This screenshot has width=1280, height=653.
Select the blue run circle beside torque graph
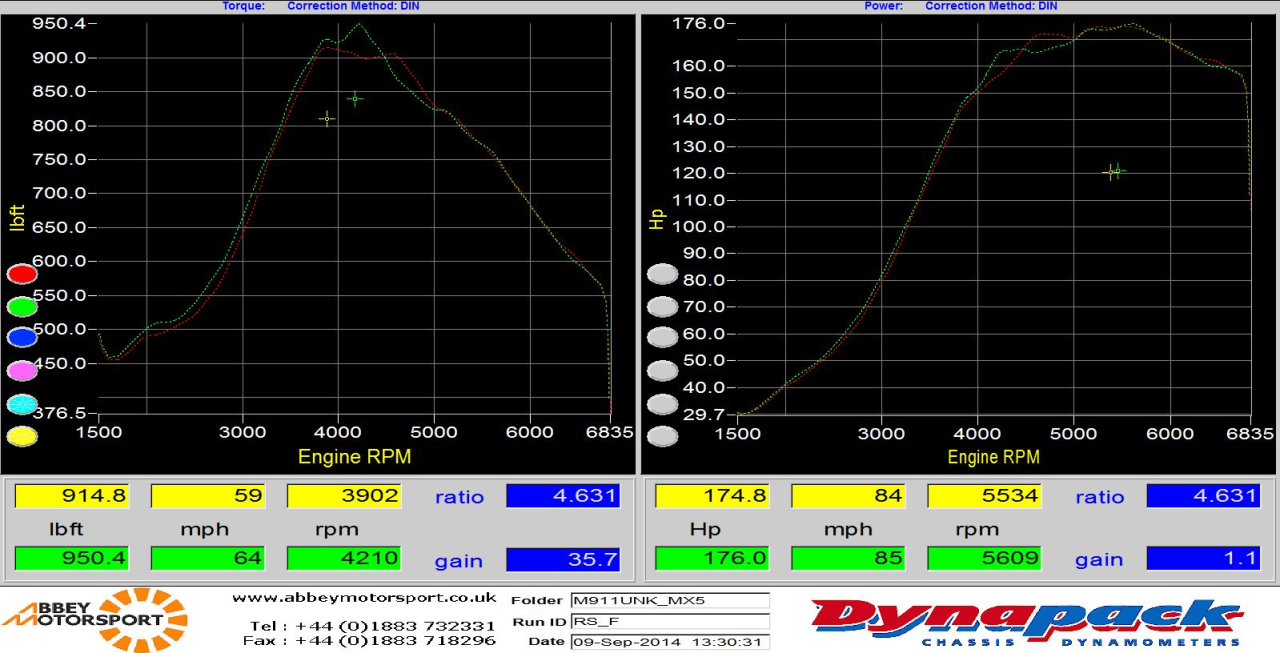(22, 338)
